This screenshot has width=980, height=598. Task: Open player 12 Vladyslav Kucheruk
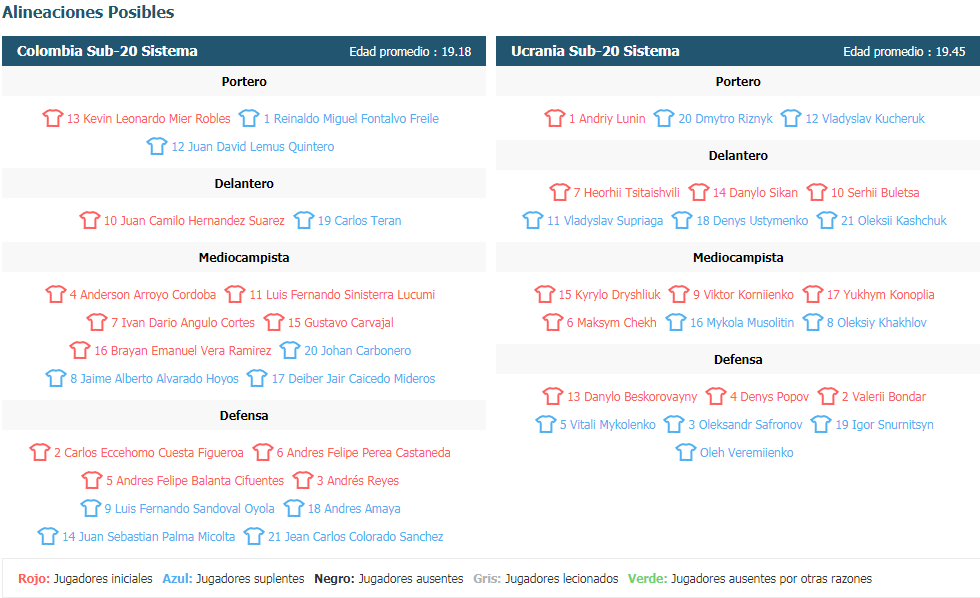[865, 119]
